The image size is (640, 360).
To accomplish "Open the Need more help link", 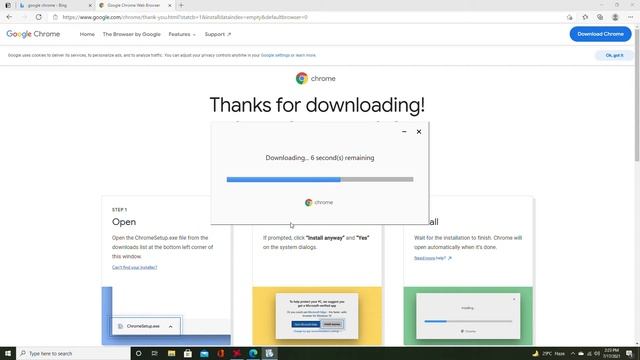I will (433, 258).
